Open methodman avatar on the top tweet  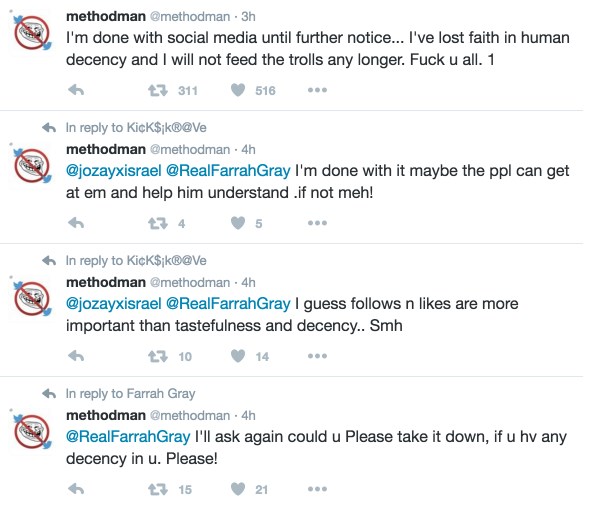[32, 32]
